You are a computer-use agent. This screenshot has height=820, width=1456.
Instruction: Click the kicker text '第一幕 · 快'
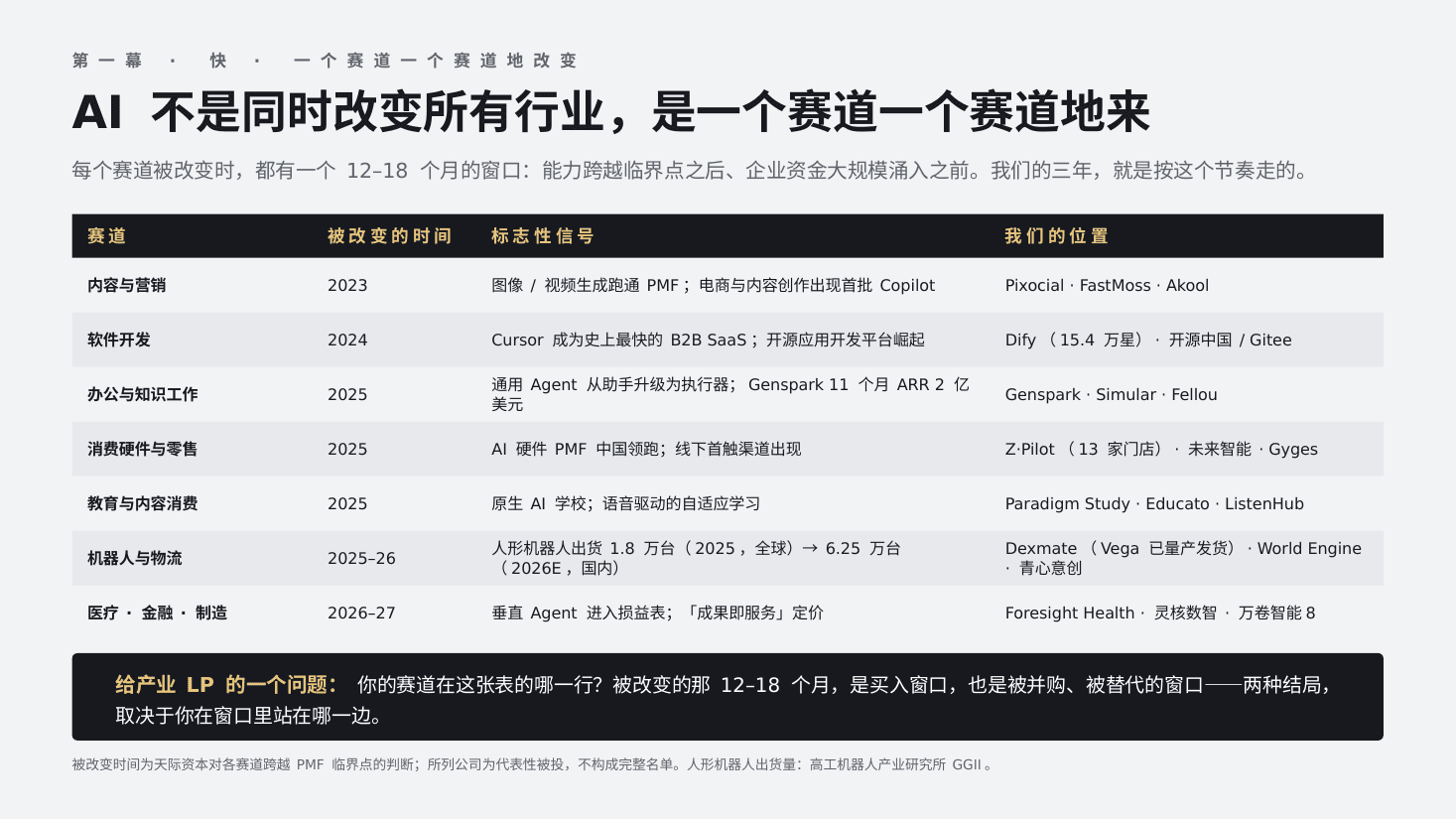(x=150, y=61)
